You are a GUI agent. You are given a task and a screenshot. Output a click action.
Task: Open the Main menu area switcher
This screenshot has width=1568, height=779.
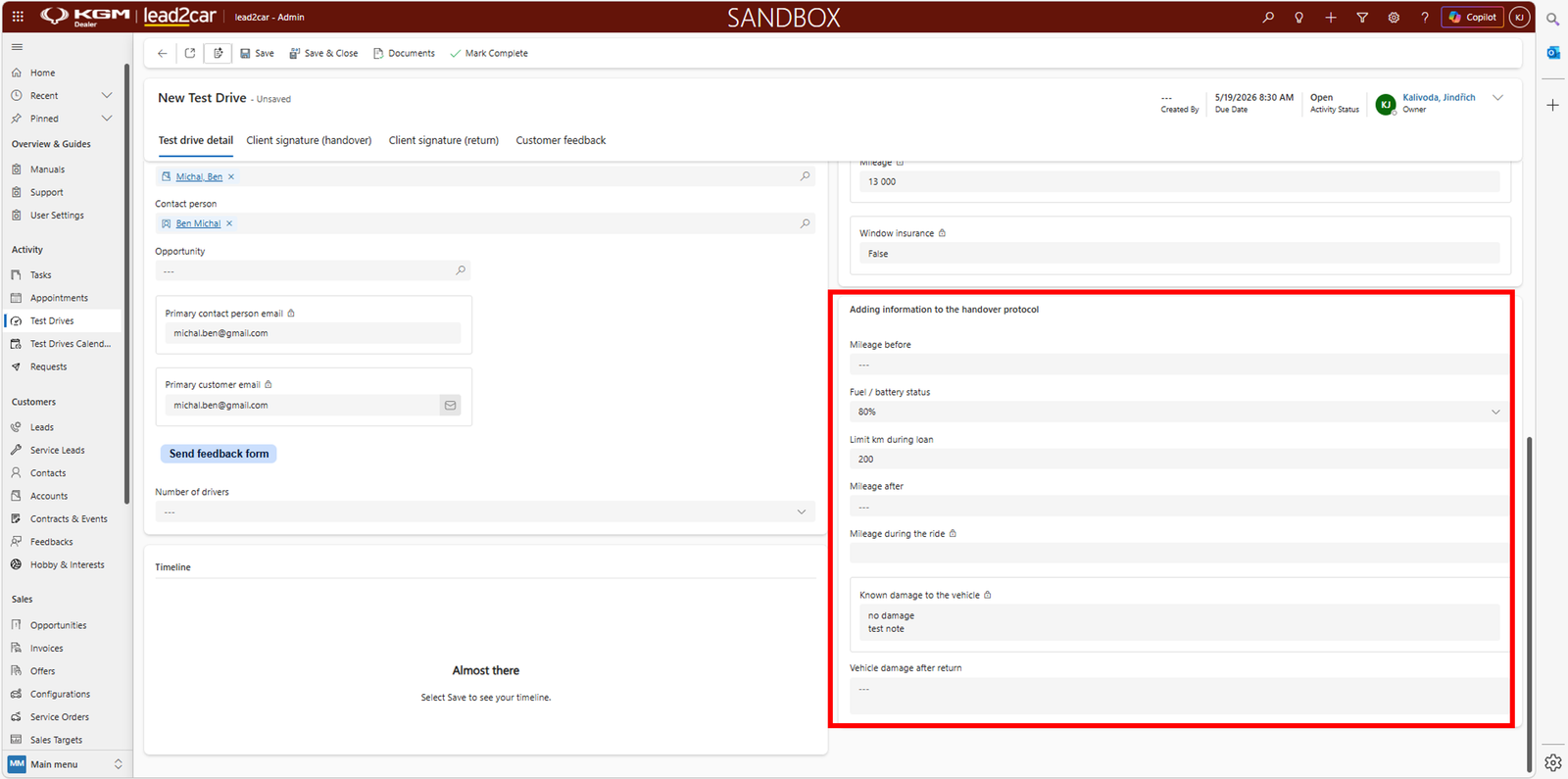point(65,764)
